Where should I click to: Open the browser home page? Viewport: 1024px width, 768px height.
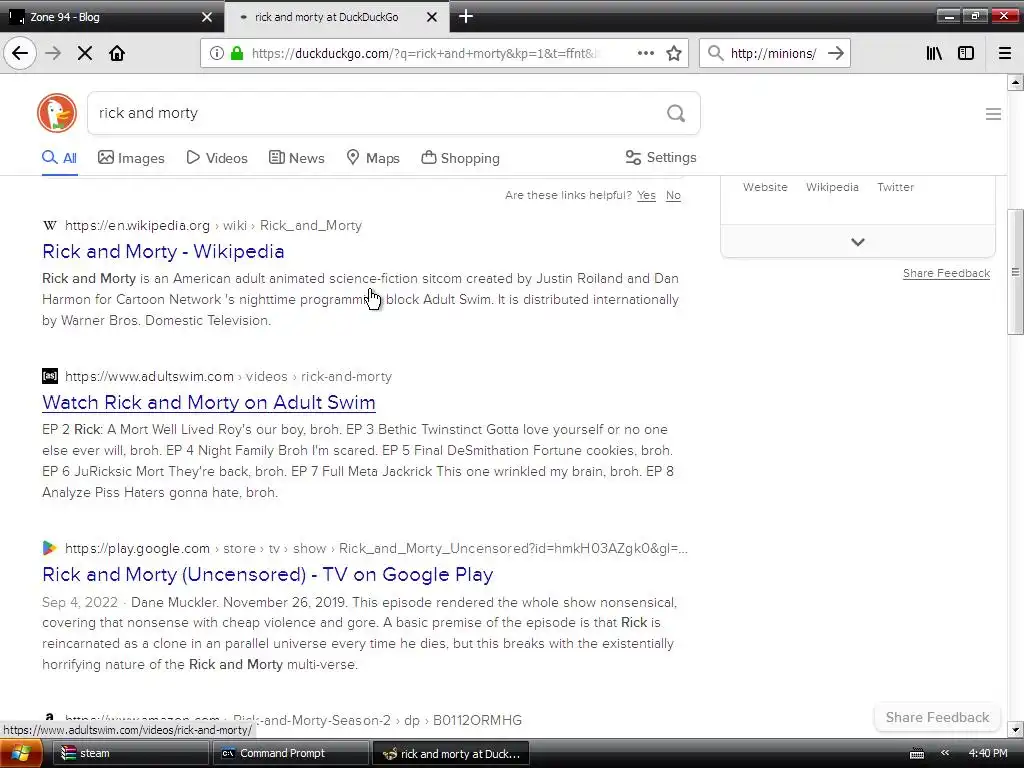[x=117, y=53]
